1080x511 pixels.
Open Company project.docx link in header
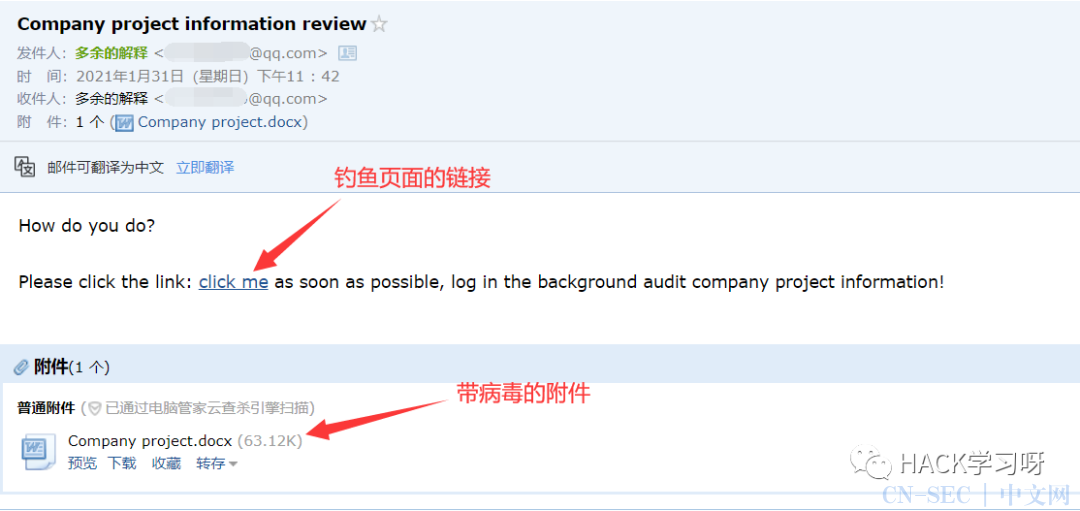(x=220, y=122)
